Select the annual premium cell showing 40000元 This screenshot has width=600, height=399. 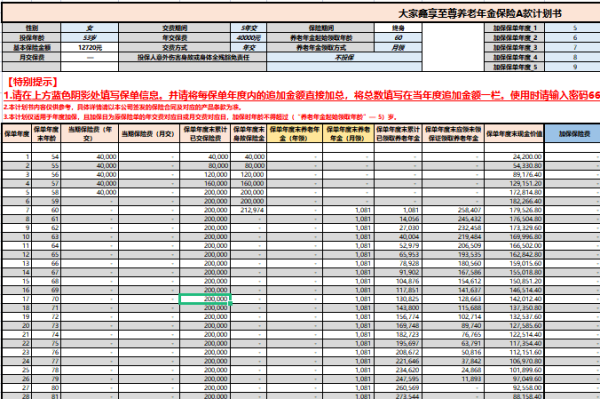pyautogui.click(x=249, y=37)
